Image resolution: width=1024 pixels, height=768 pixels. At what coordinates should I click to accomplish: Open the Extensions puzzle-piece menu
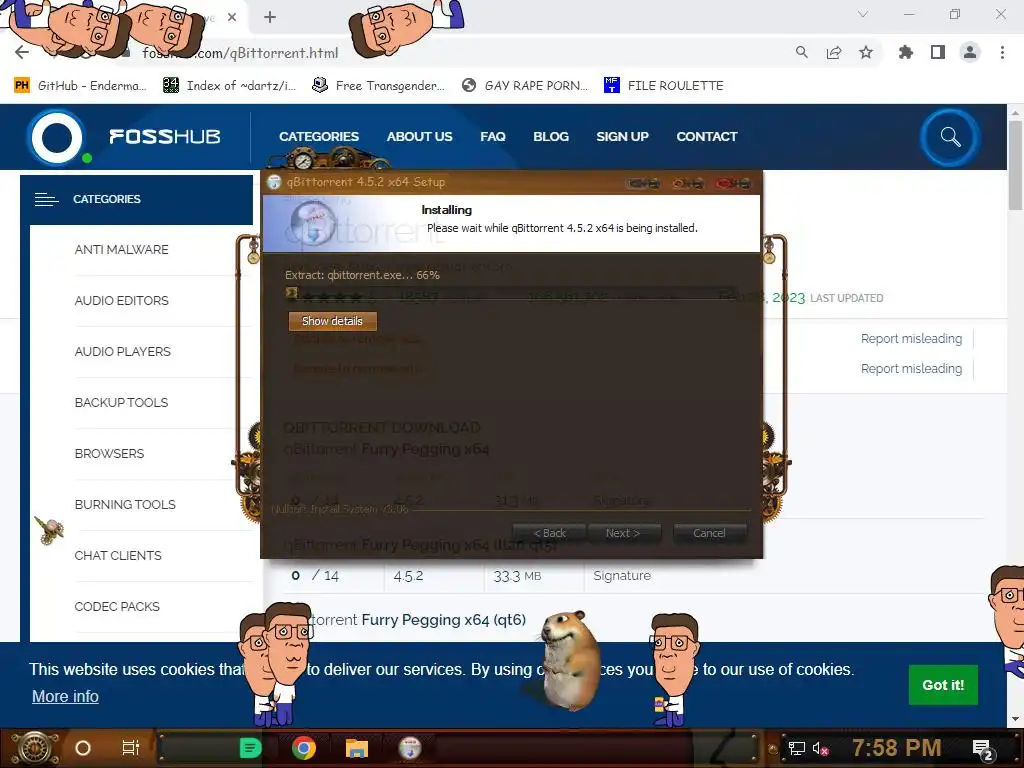[906, 52]
